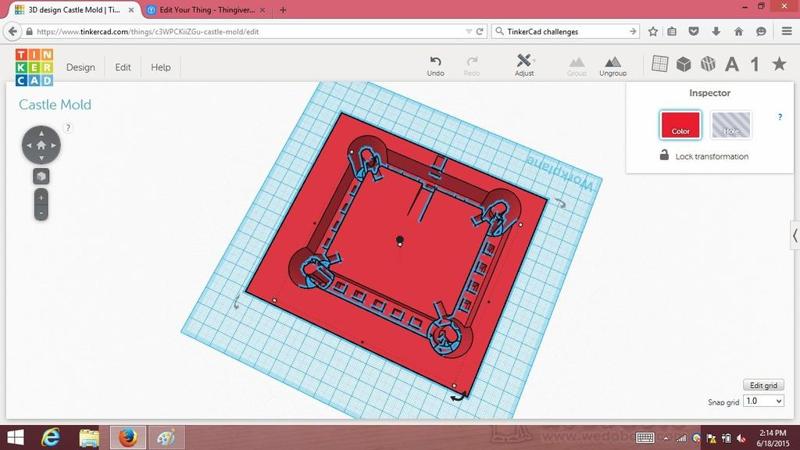Open the Help menu

(x=161, y=67)
